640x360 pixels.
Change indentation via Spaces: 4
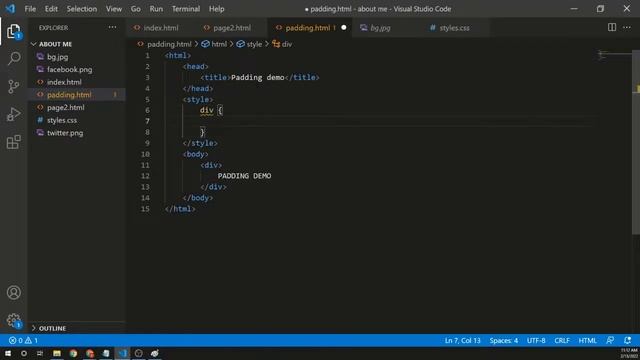click(x=504, y=340)
